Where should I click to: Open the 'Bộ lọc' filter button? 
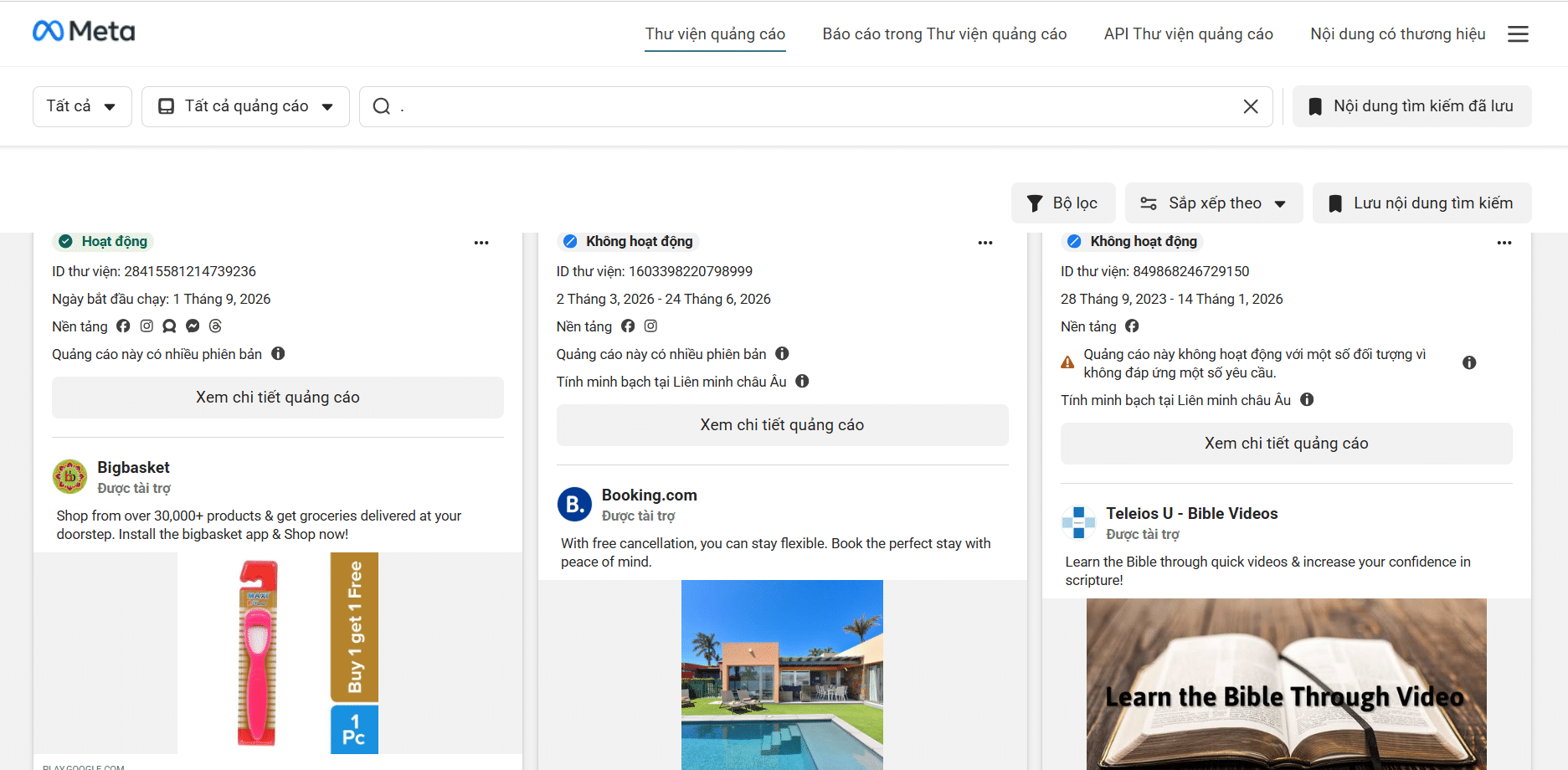point(1063,203)
